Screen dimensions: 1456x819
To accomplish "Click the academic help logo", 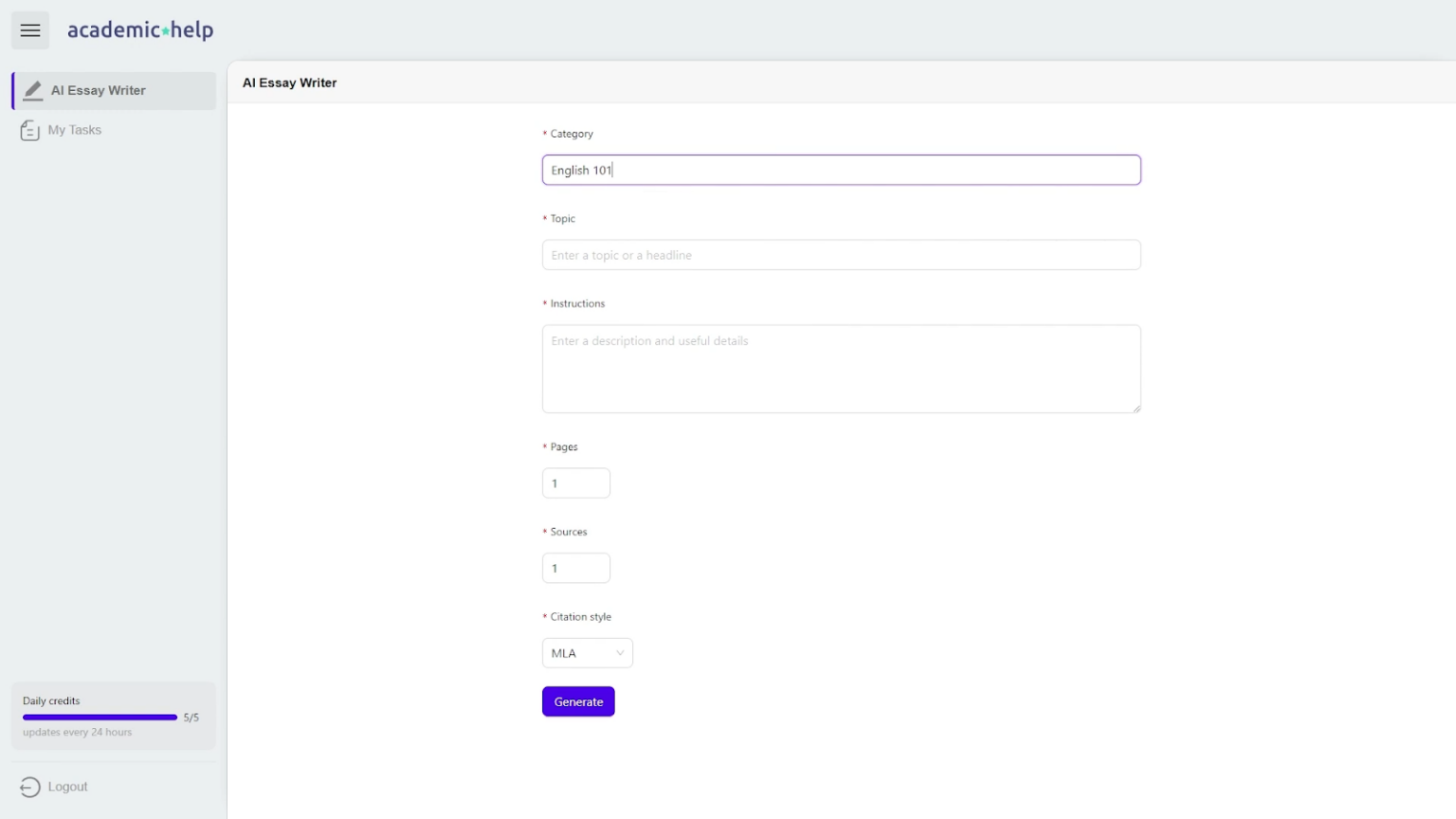I will point(140,30).
